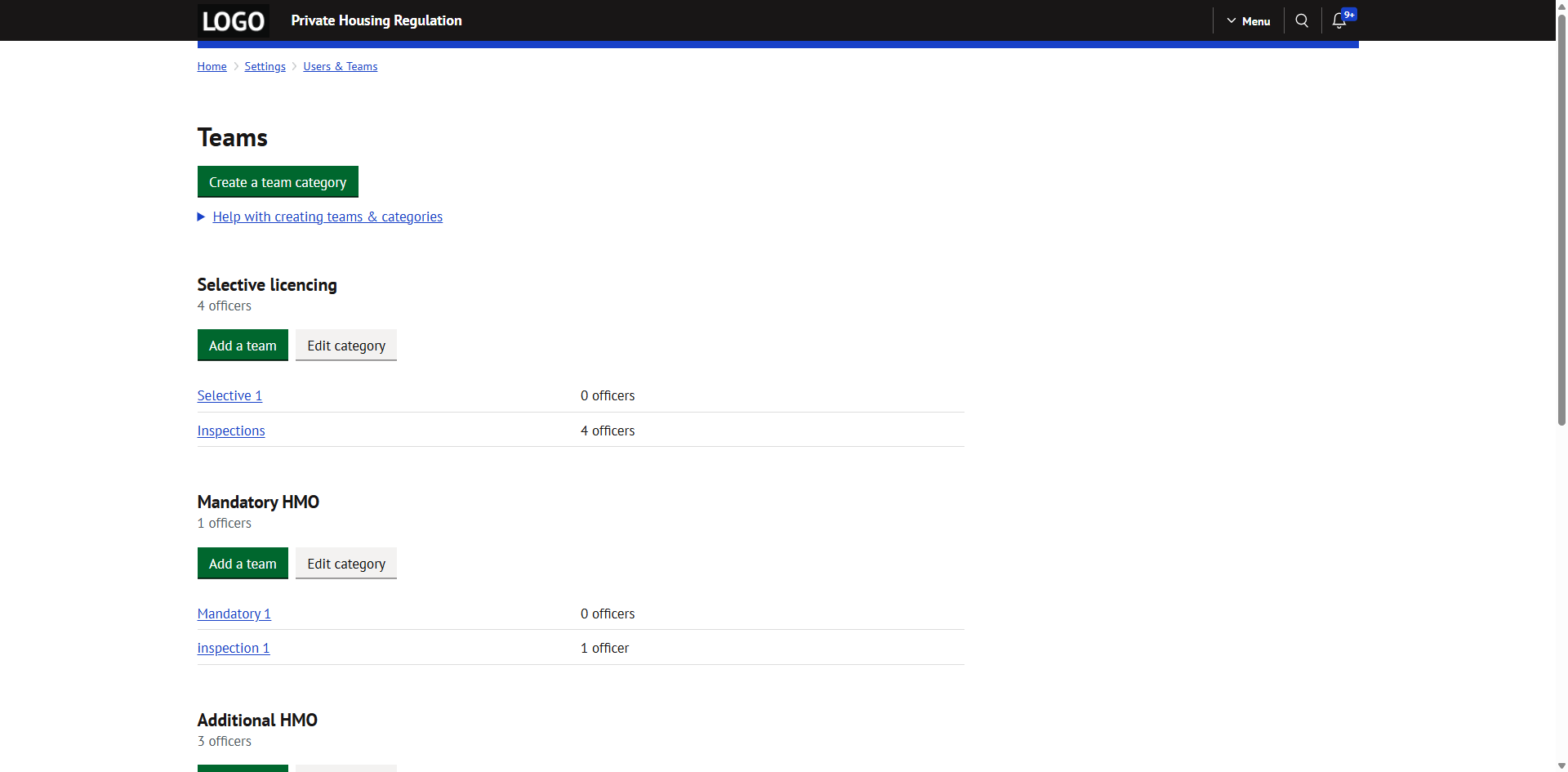Open the notifications bell icon
The image size is (1568, 772).
1339,20
